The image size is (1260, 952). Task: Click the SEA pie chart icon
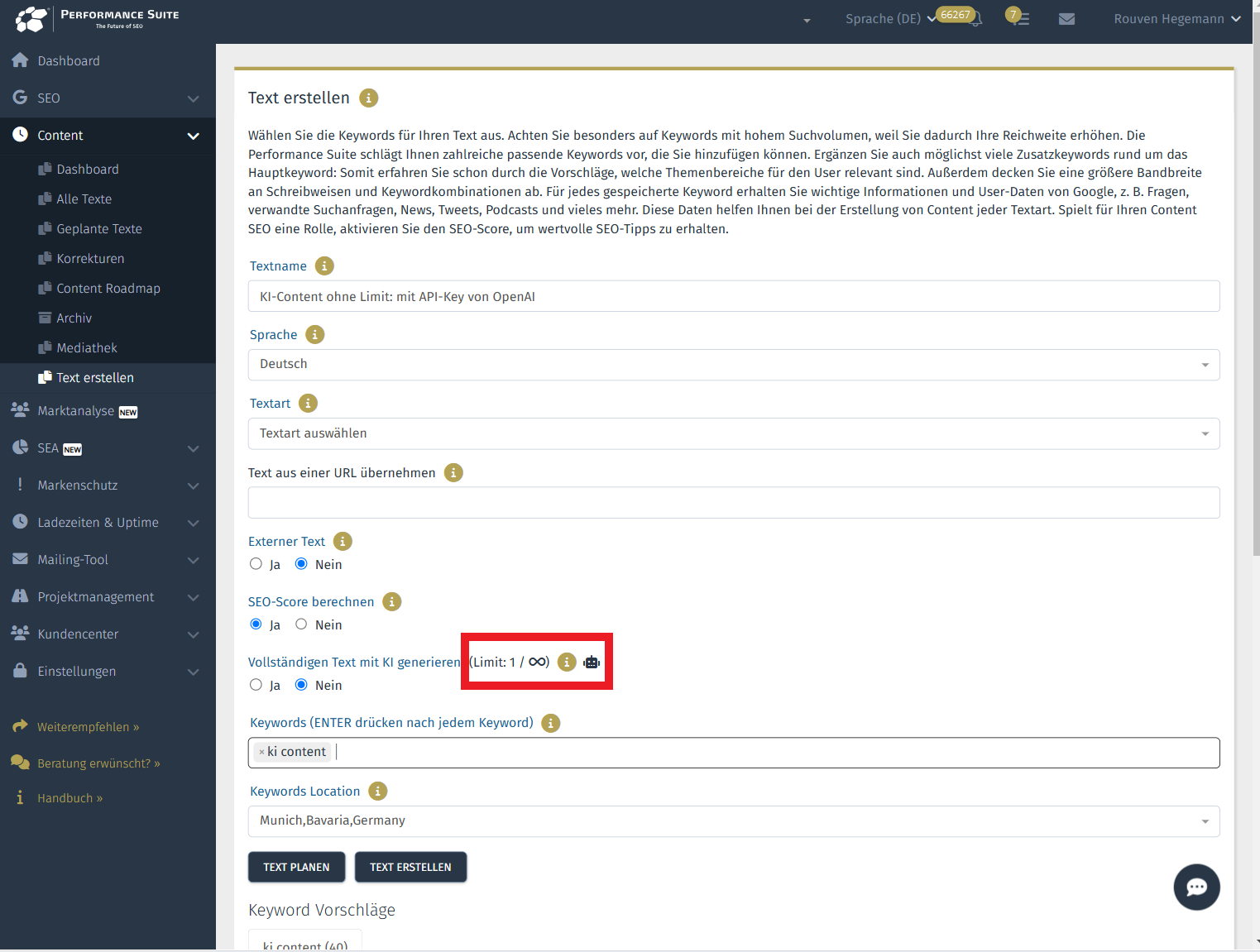coord(20,447)
